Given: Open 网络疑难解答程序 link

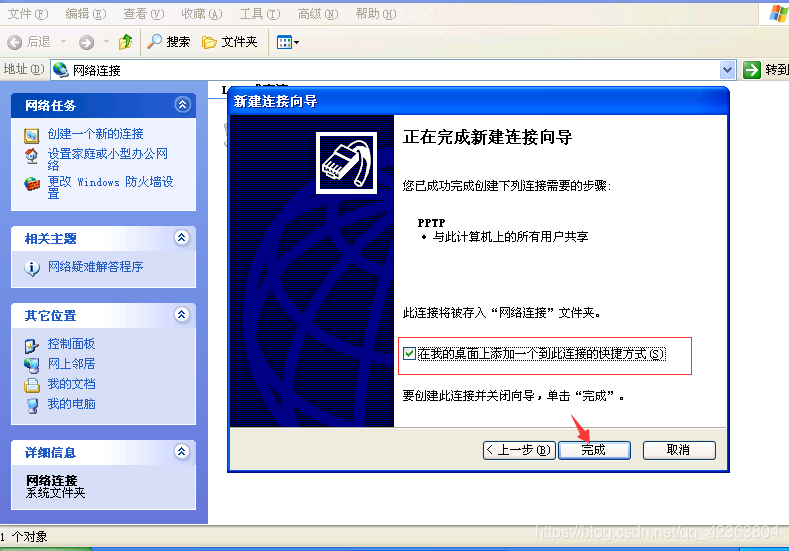Looking at the screenshot, I should point(96,267).
